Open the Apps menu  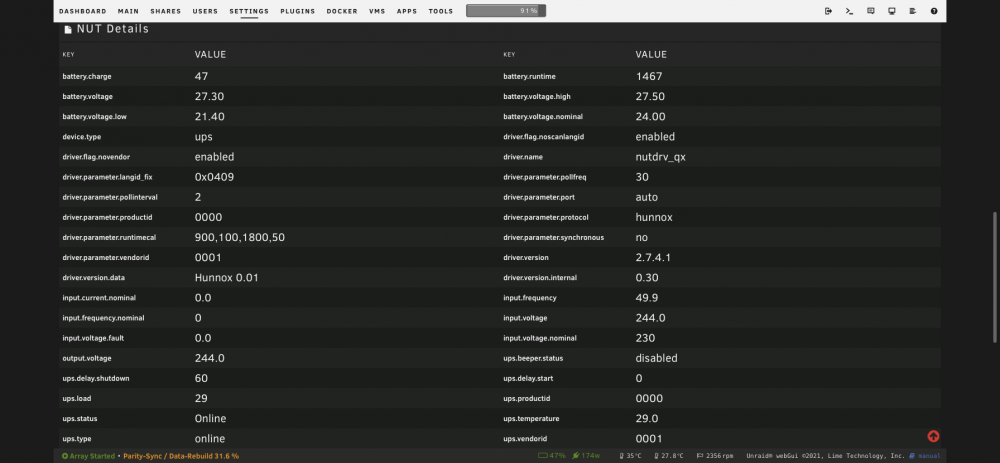(x=407, y=11)
